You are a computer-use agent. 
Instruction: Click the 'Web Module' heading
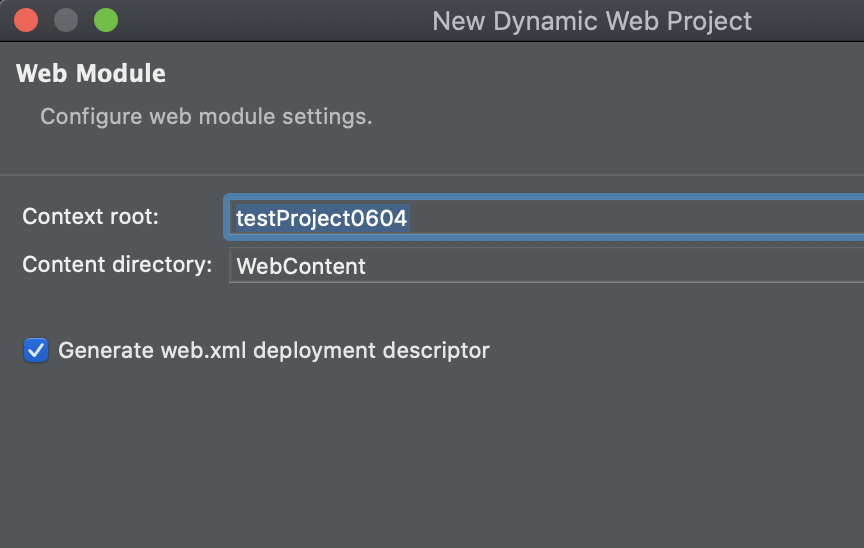[x=91, y=73]
